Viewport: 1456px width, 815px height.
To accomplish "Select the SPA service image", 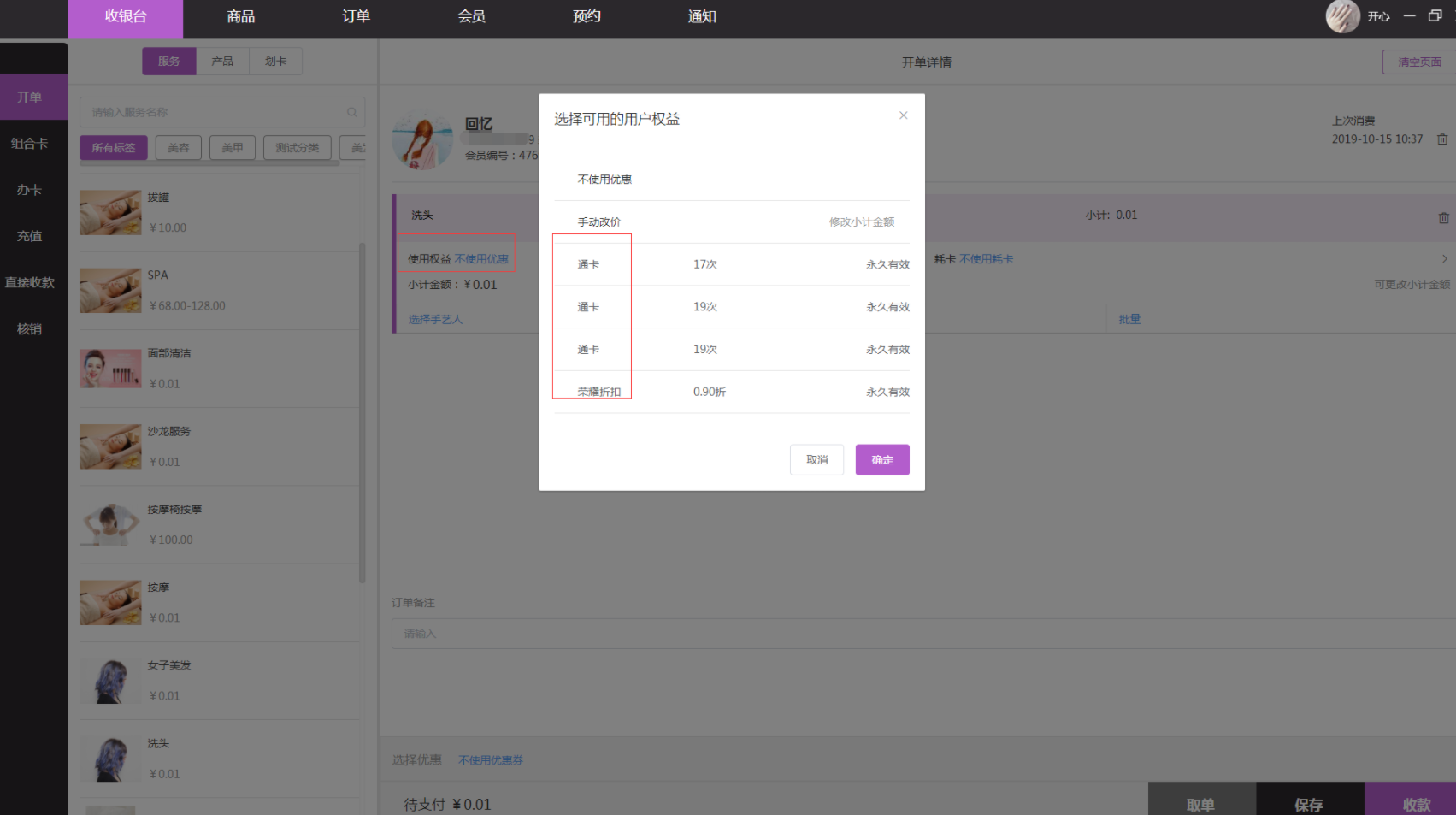I will (110, 290).
